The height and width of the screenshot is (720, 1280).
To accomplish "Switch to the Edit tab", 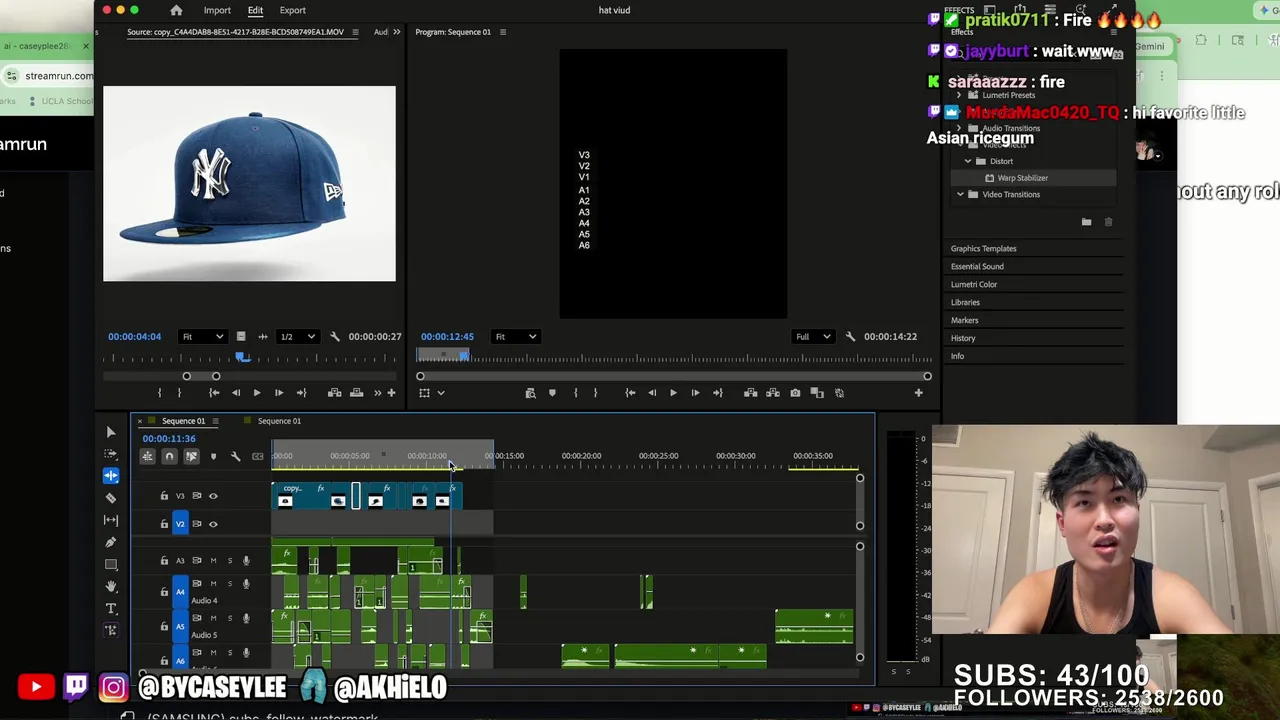I will 255,10.
